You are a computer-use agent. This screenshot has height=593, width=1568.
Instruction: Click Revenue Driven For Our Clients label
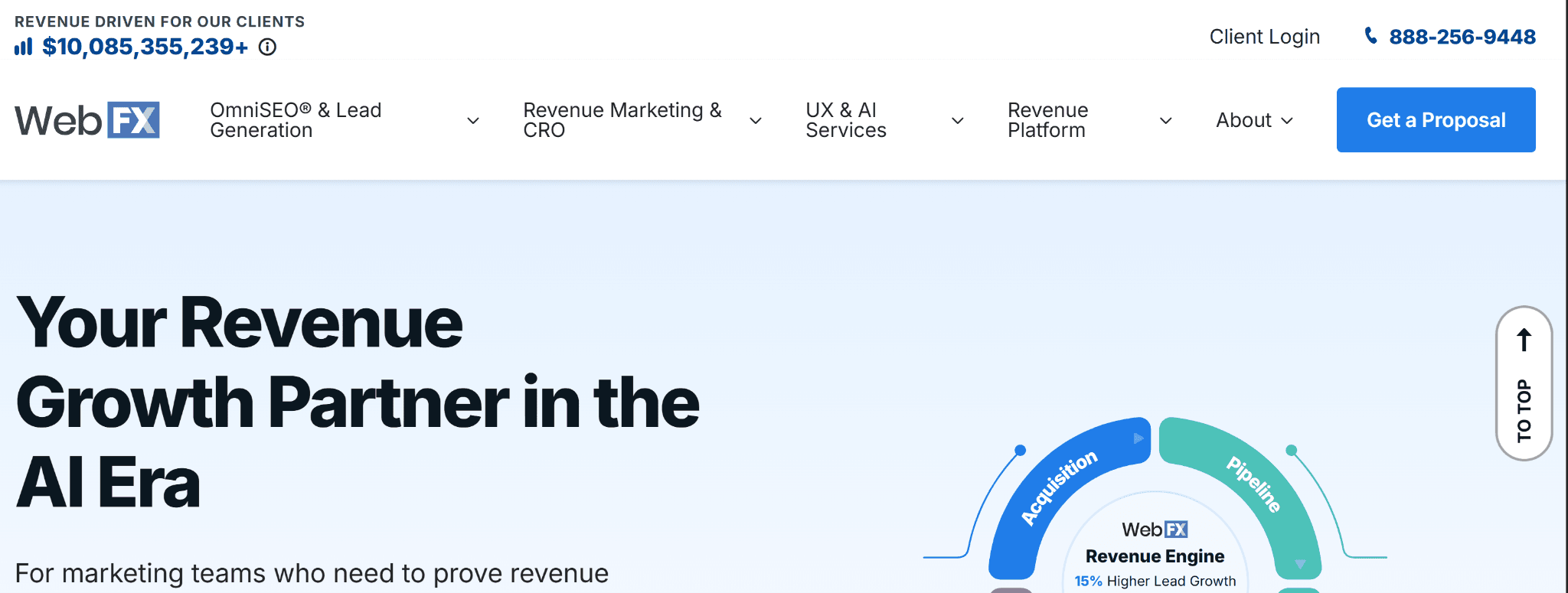click(159, 21)
